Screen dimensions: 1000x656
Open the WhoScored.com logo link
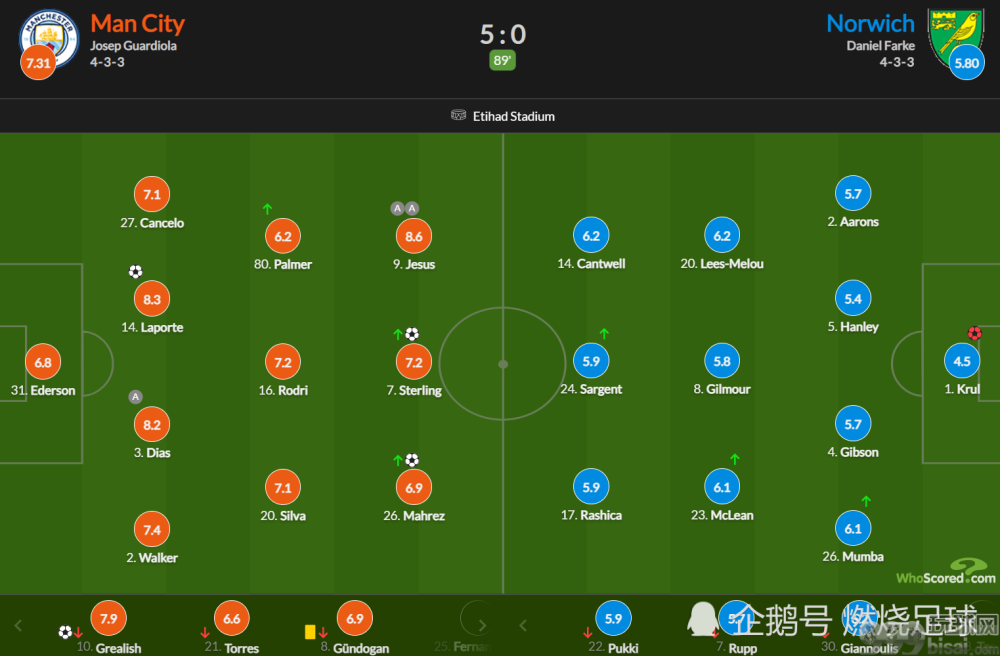946,572
